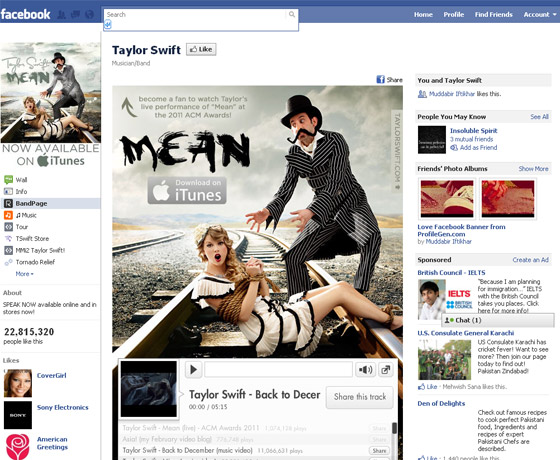Click the Chat presence icon
This screenshot has height=460, width=560.
click(449, 320)
